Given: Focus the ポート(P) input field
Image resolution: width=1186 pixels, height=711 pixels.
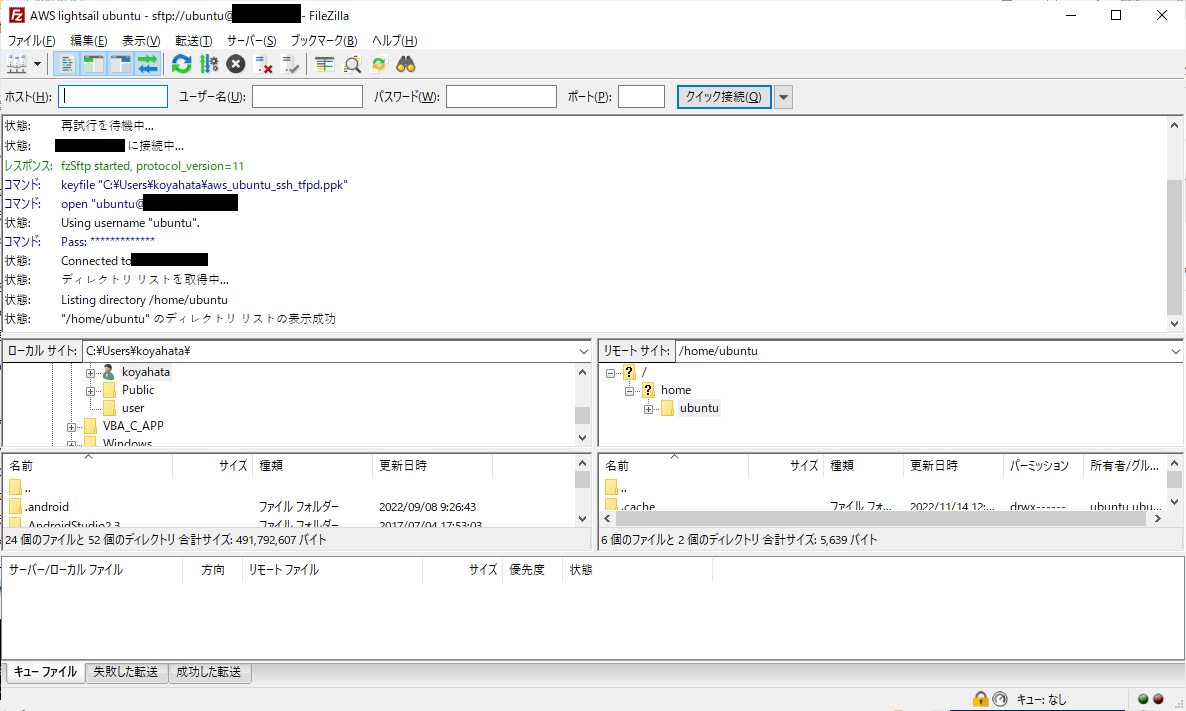Looking at the screenshot, I should [x=641, y=97].
